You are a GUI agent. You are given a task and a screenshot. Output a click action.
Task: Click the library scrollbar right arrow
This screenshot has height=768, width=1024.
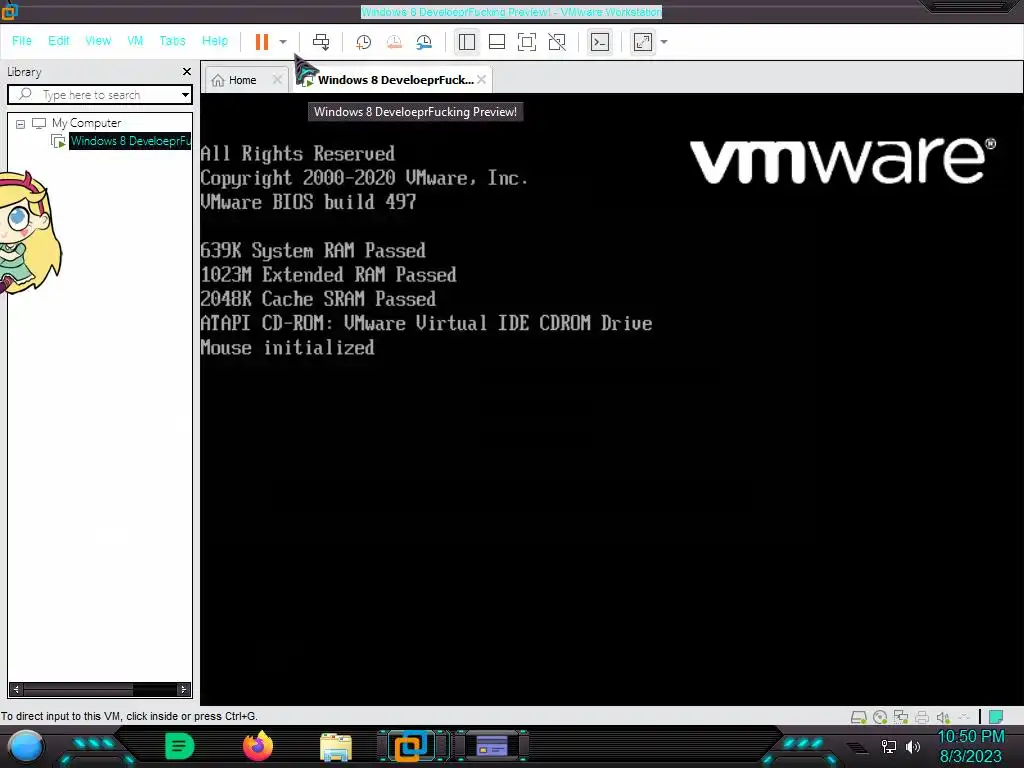(x=184, y=689)
